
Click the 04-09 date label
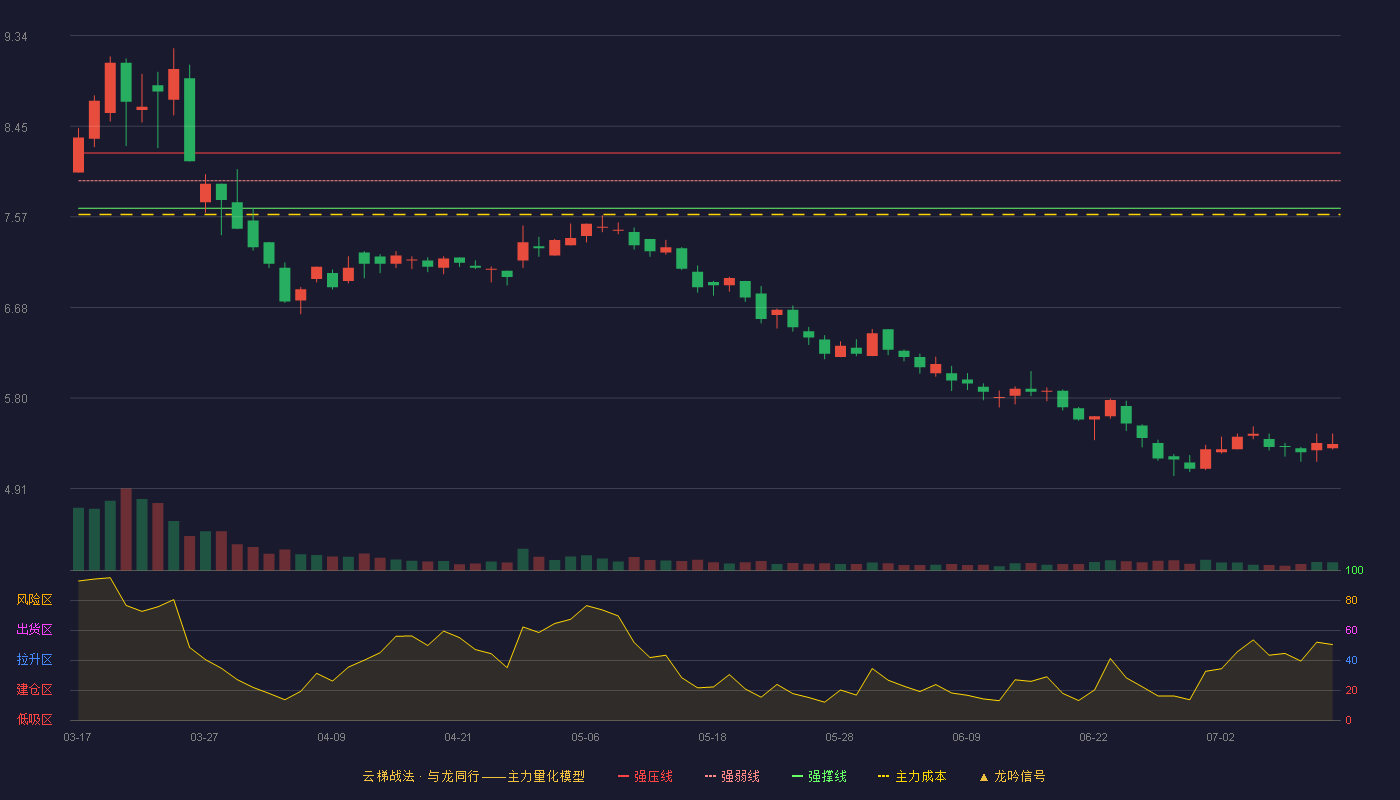tap(331, 737)
